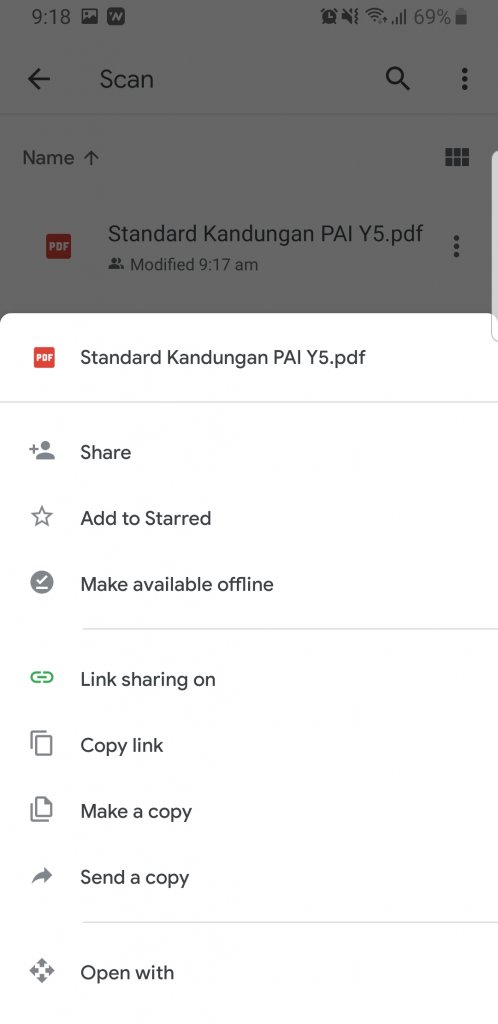Toggle the green Link sharing icon
498x1024 pixels.
[42, 678]
